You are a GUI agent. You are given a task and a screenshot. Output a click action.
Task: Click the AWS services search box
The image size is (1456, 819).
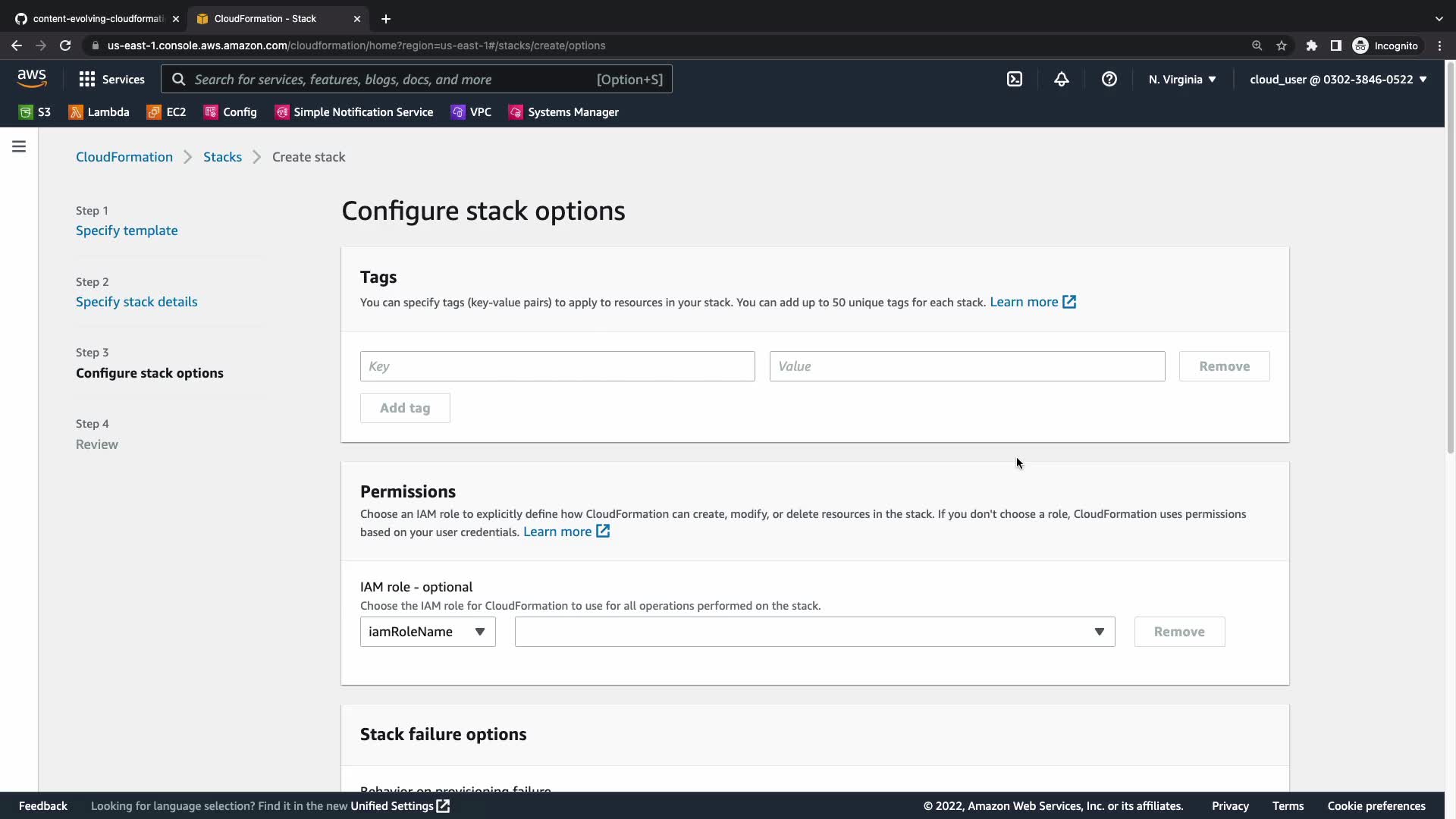click(416, 79)
